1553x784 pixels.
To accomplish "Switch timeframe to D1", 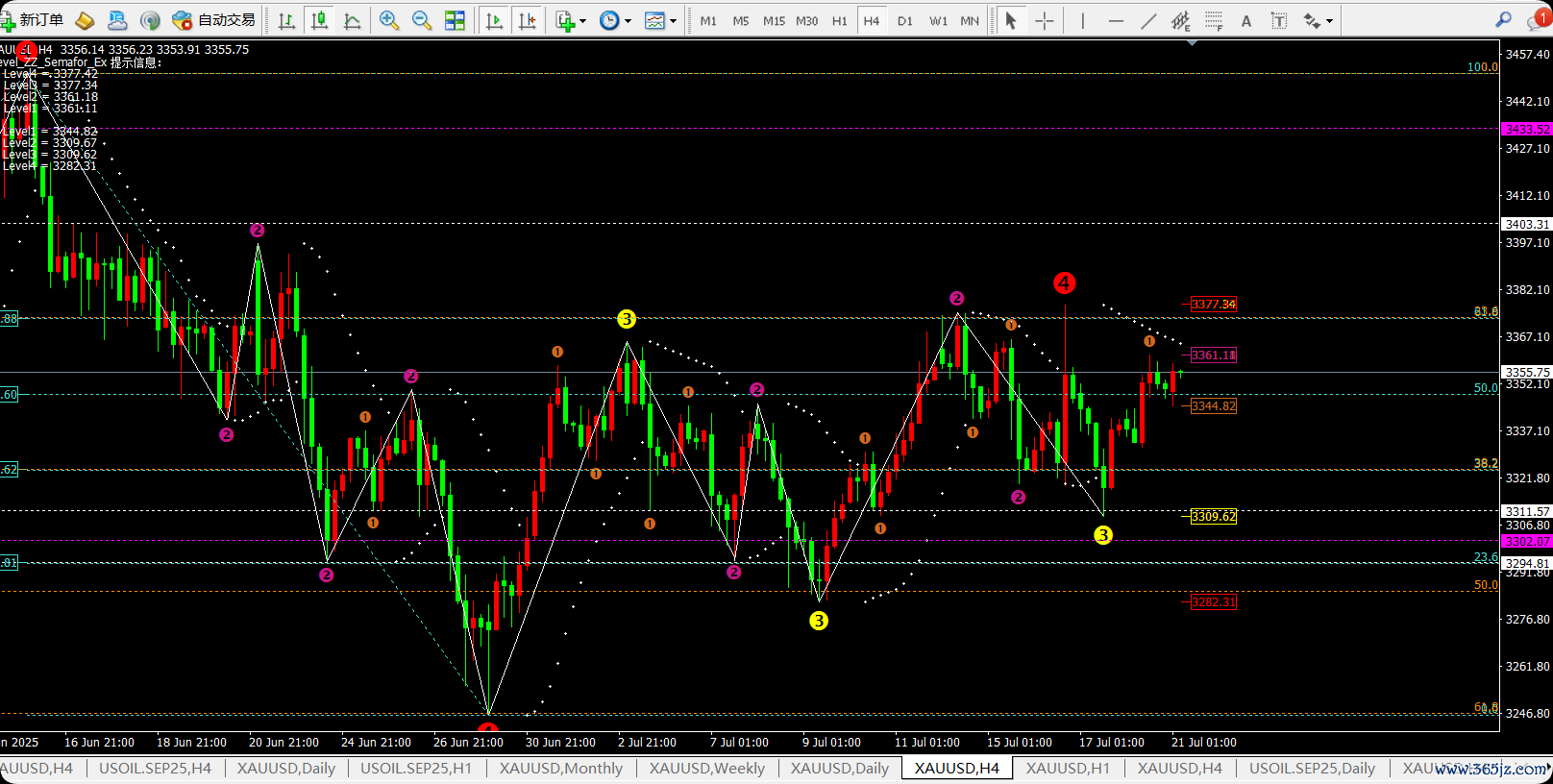I will click(904, 20).
